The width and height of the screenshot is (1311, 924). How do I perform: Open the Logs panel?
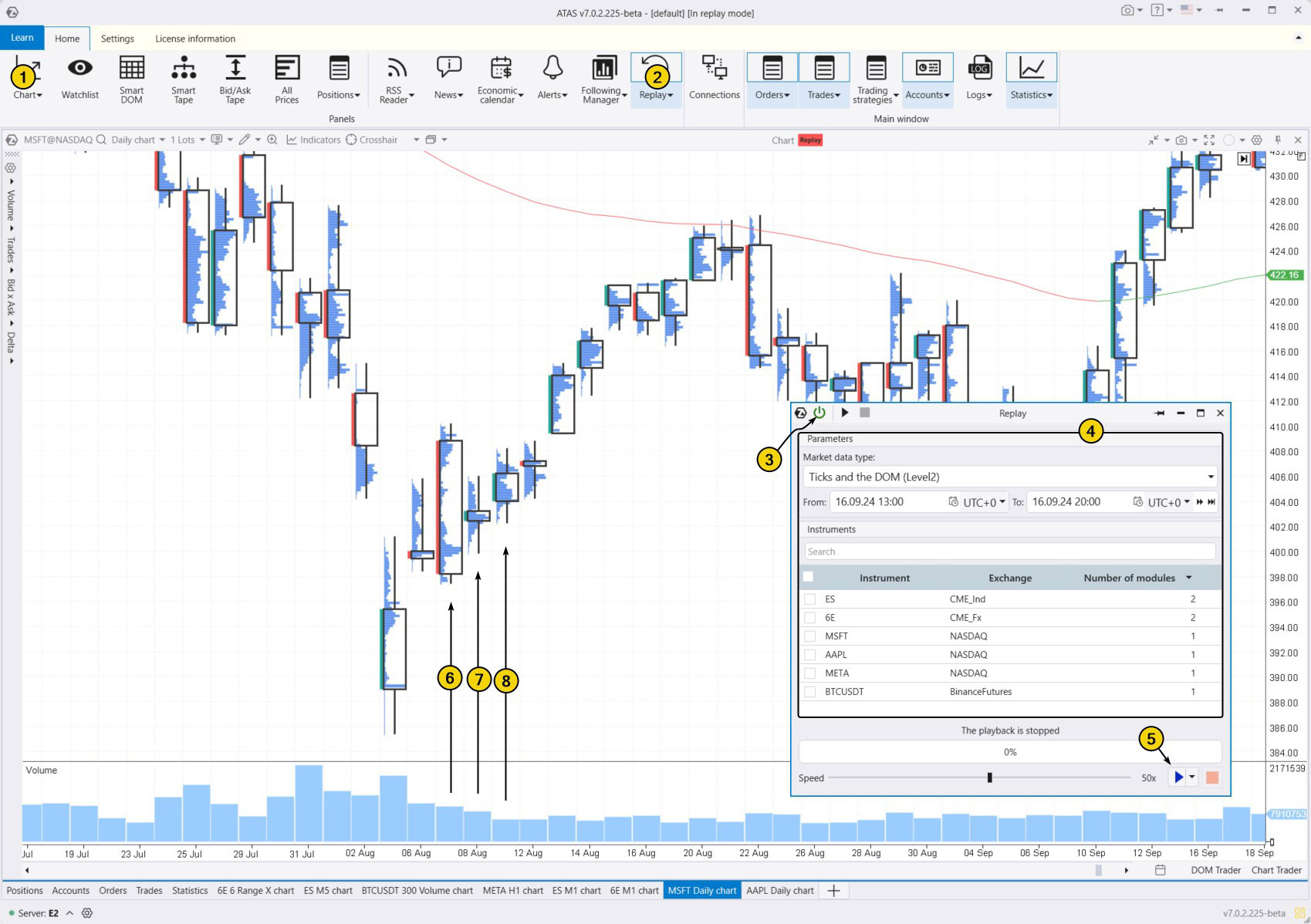coord(978,77)
